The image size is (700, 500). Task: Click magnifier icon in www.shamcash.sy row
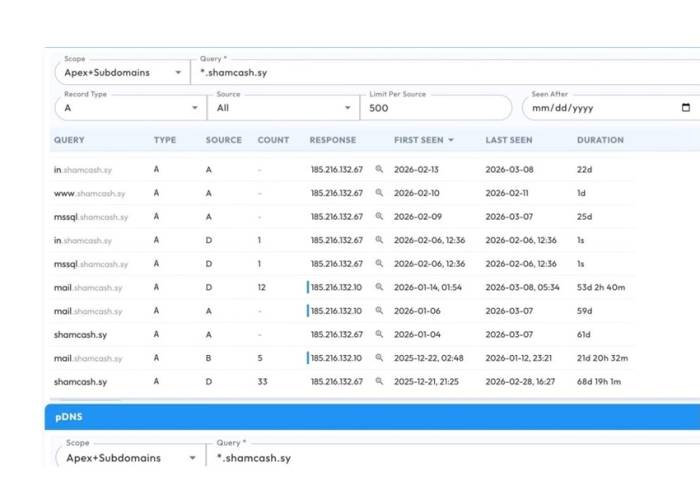tap(379, 193)
